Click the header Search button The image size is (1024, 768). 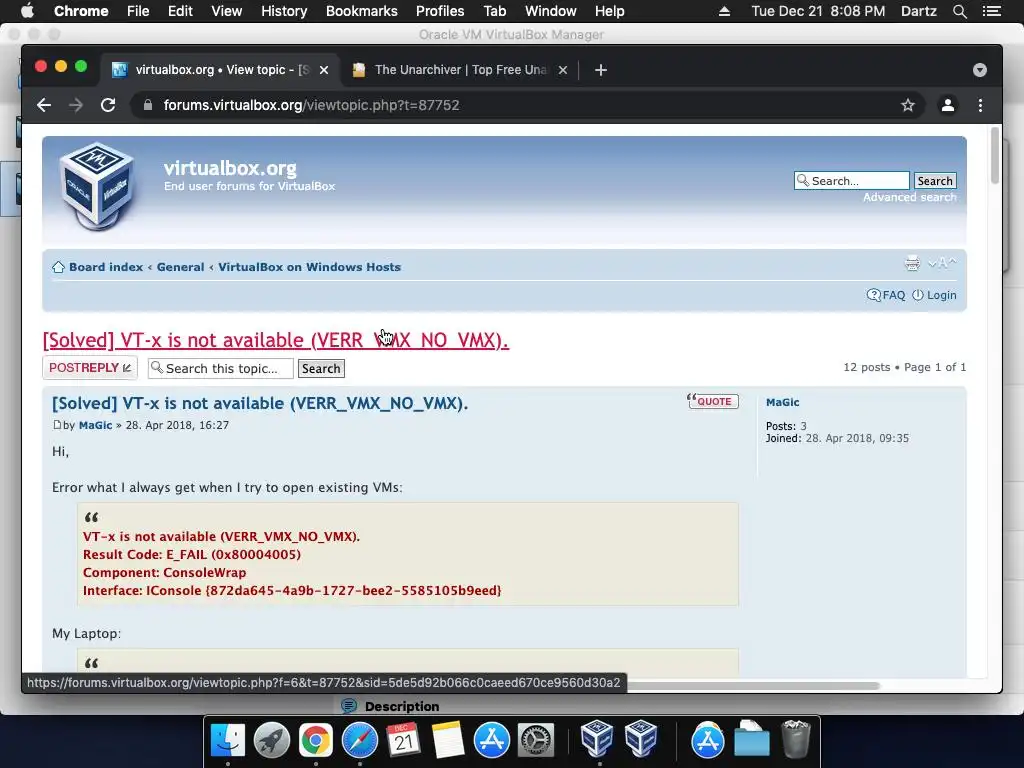tap(935, 181)
